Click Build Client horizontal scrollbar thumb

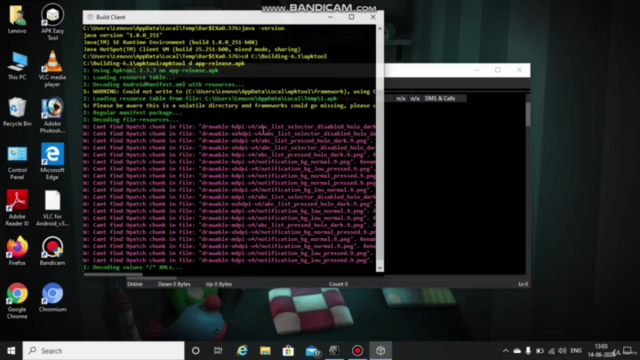point(113,275)
